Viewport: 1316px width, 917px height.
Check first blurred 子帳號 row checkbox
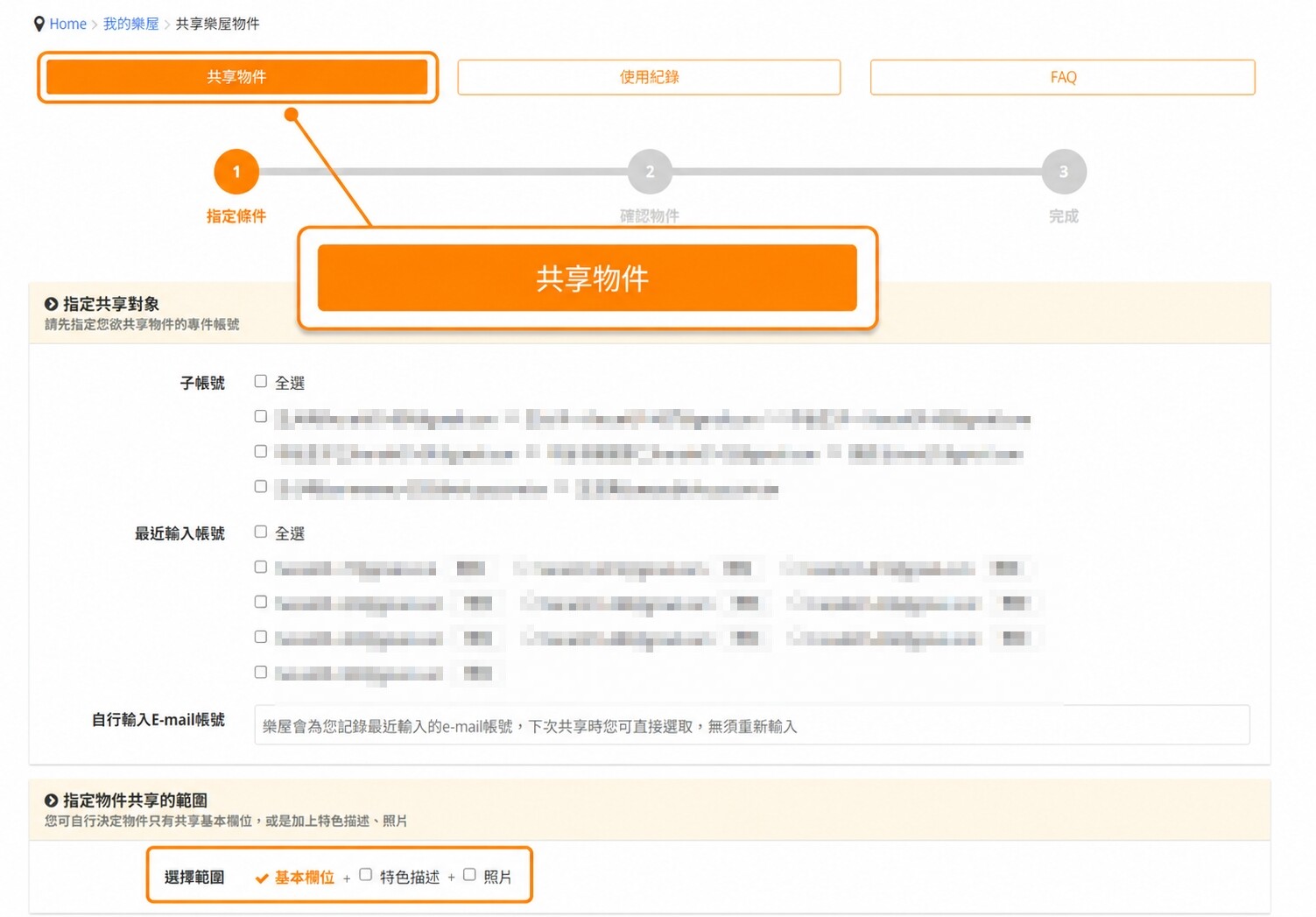(x=261, y=417)
